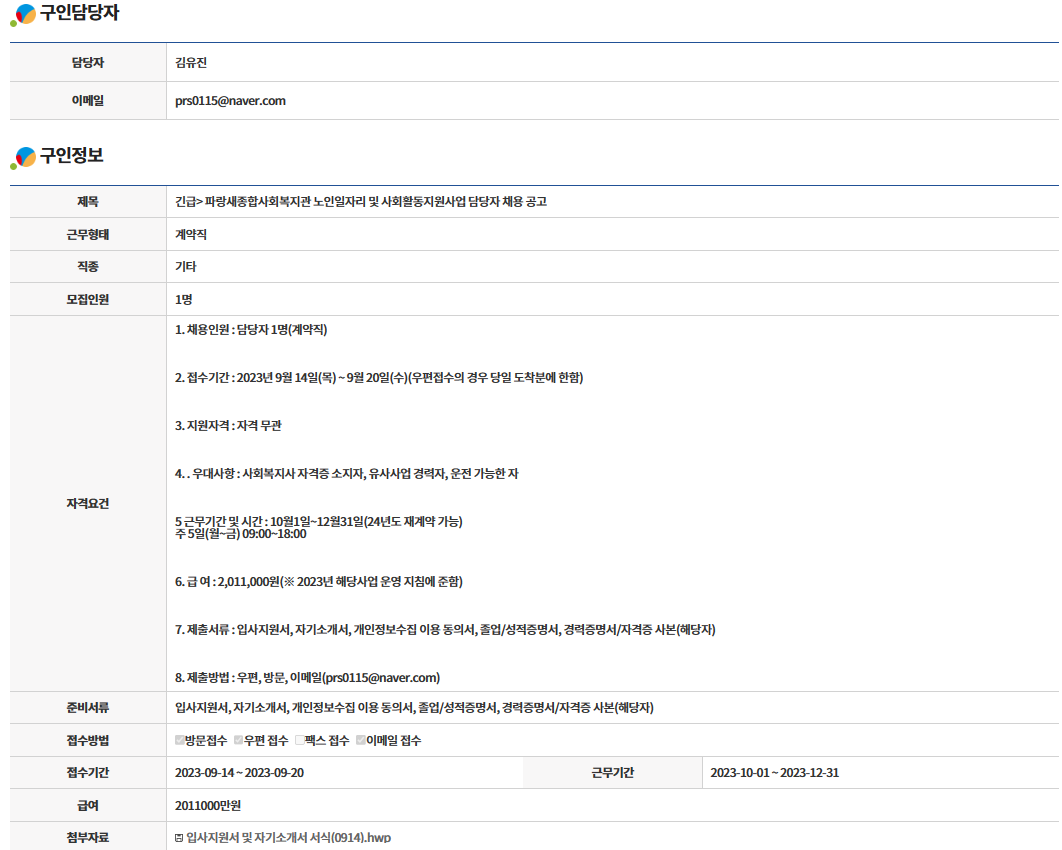Click the 구인담당자 section header icon
Viewport: 1062px width, 850px height.
coord(24,15)
